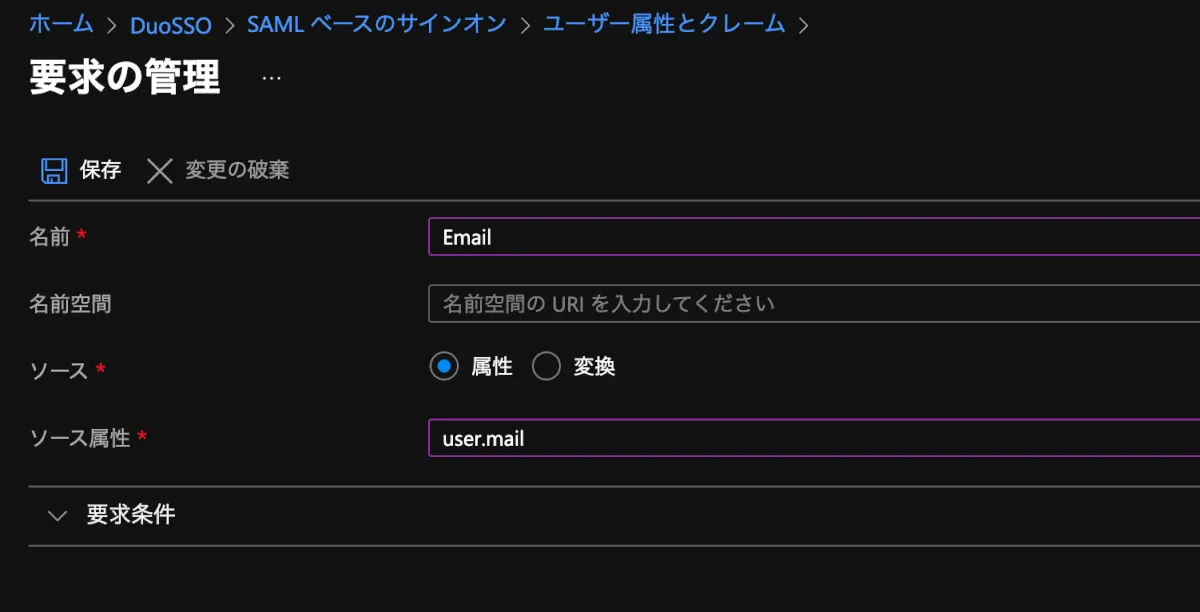Image resolution: width=1200 pixels, height=612 pixels.
Task: Click the X discard changes icon
Action: click(x=160, y=170)
